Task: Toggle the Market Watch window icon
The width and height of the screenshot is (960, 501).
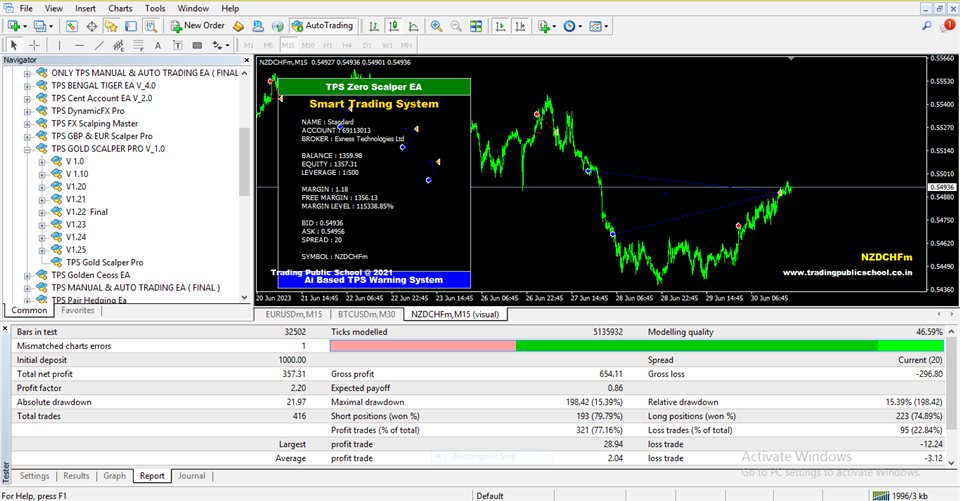Action: pos(72,26)
